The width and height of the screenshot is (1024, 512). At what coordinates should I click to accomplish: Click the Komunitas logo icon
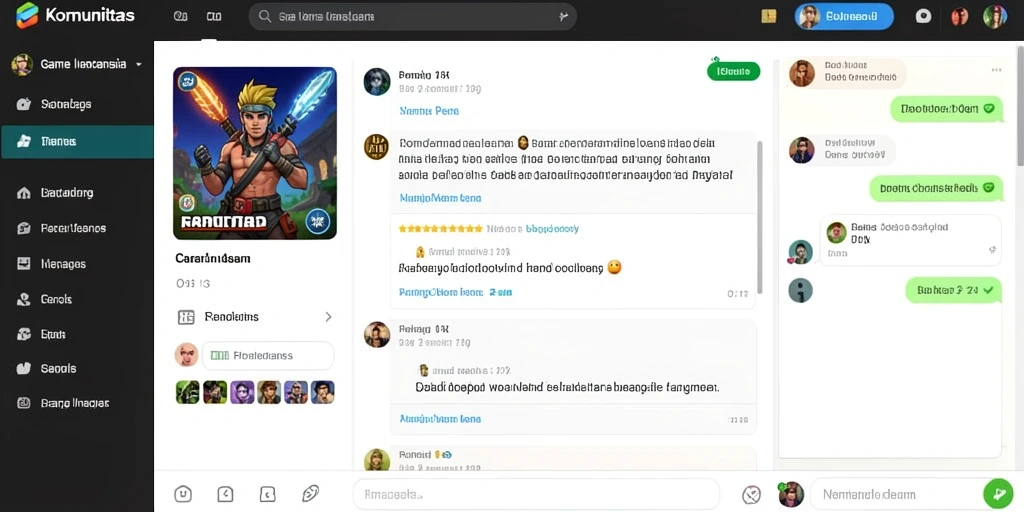pos(27,16)
